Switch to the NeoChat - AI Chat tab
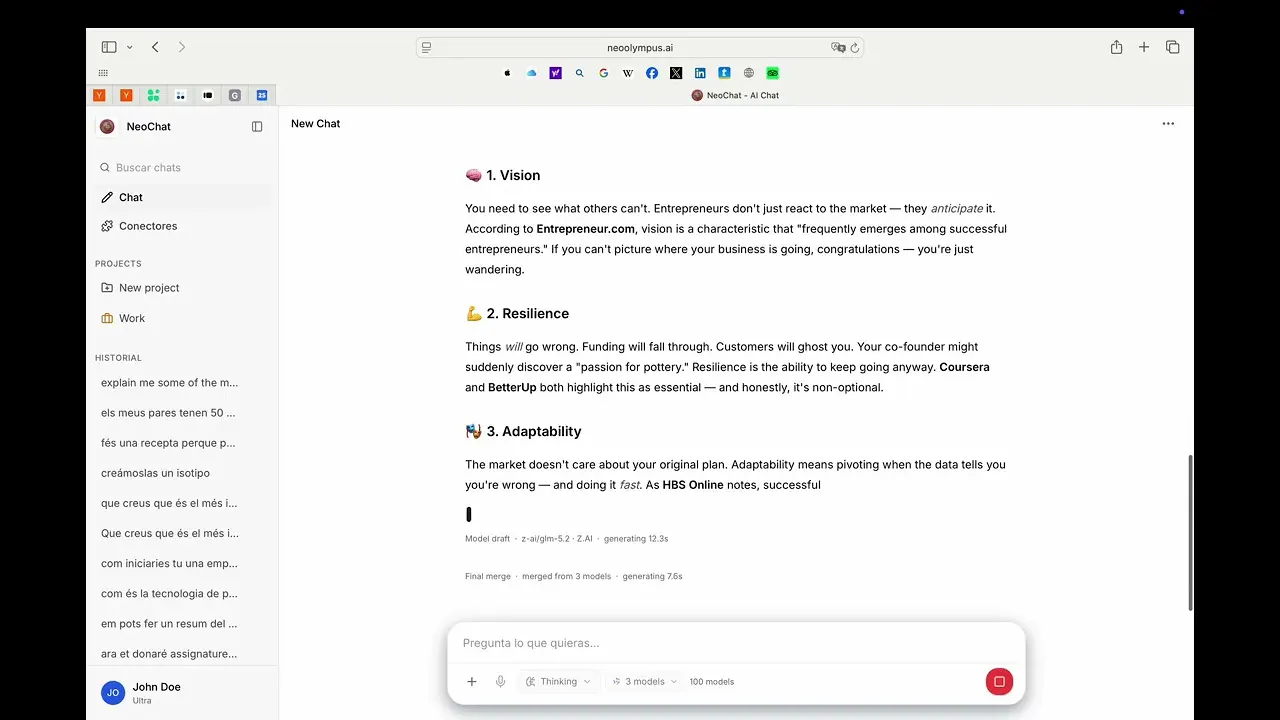Image resolution: width=1280 pixels, height=720 pixels. point(735,95)
